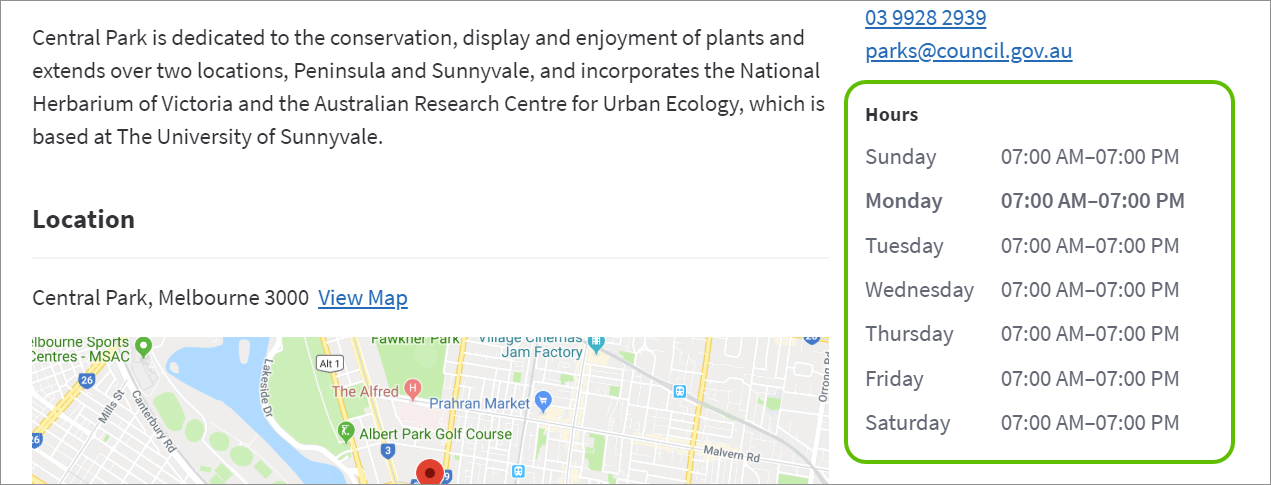Click the Saturday hours row

click(1022, 423)
